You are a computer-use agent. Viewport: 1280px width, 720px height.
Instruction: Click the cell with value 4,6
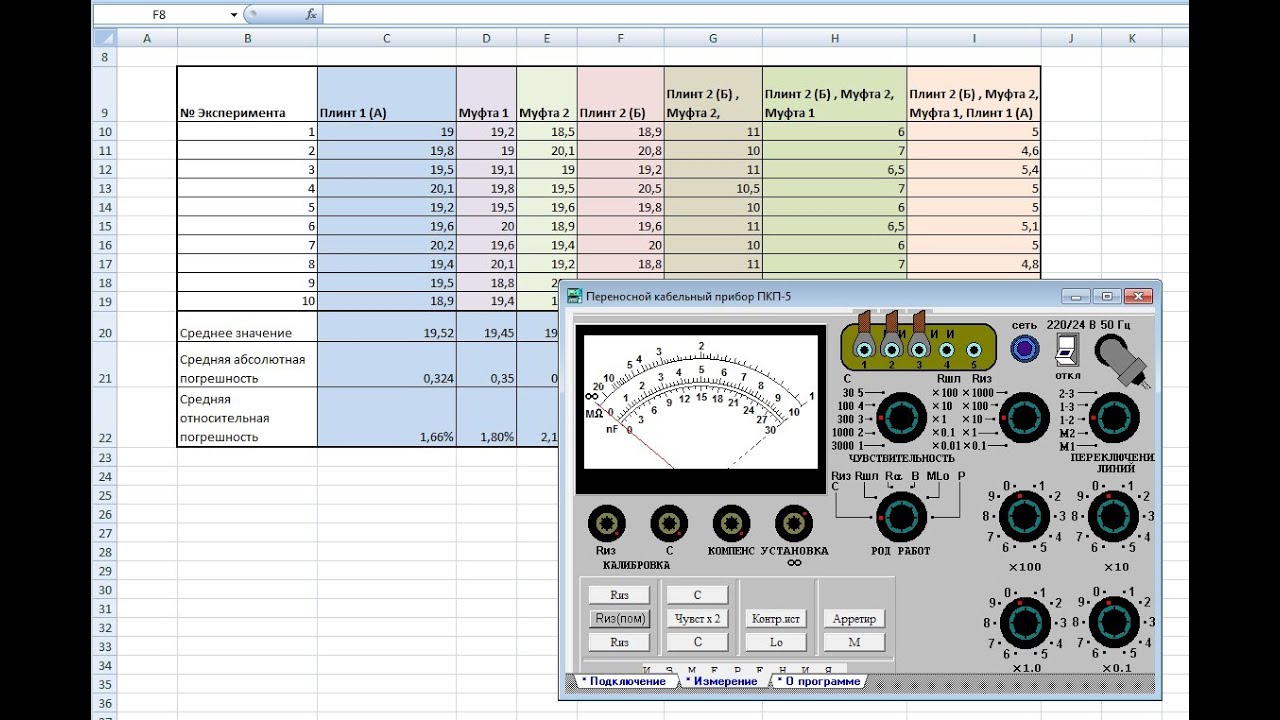974,151
